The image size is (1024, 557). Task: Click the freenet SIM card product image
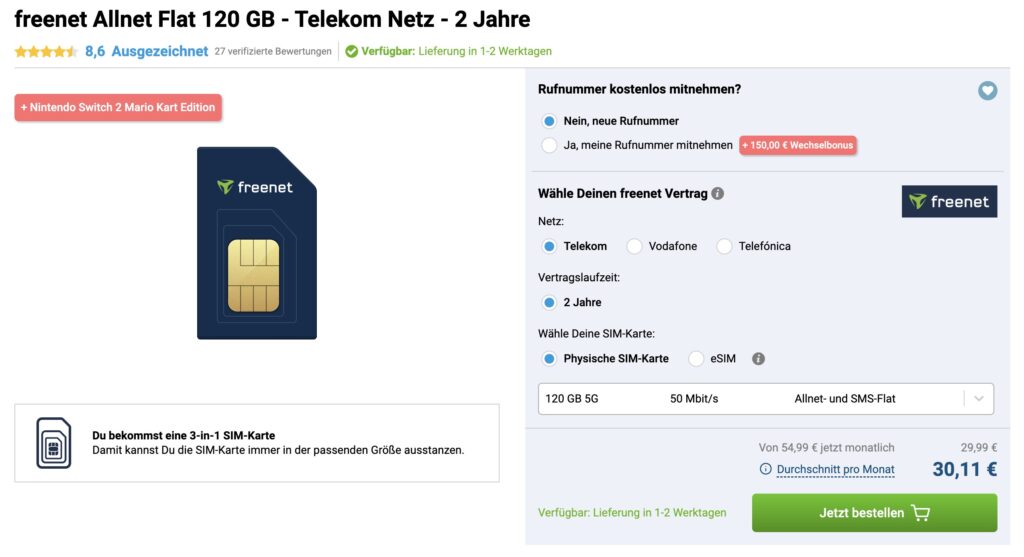pyautogui.click(x=257, y=243)
